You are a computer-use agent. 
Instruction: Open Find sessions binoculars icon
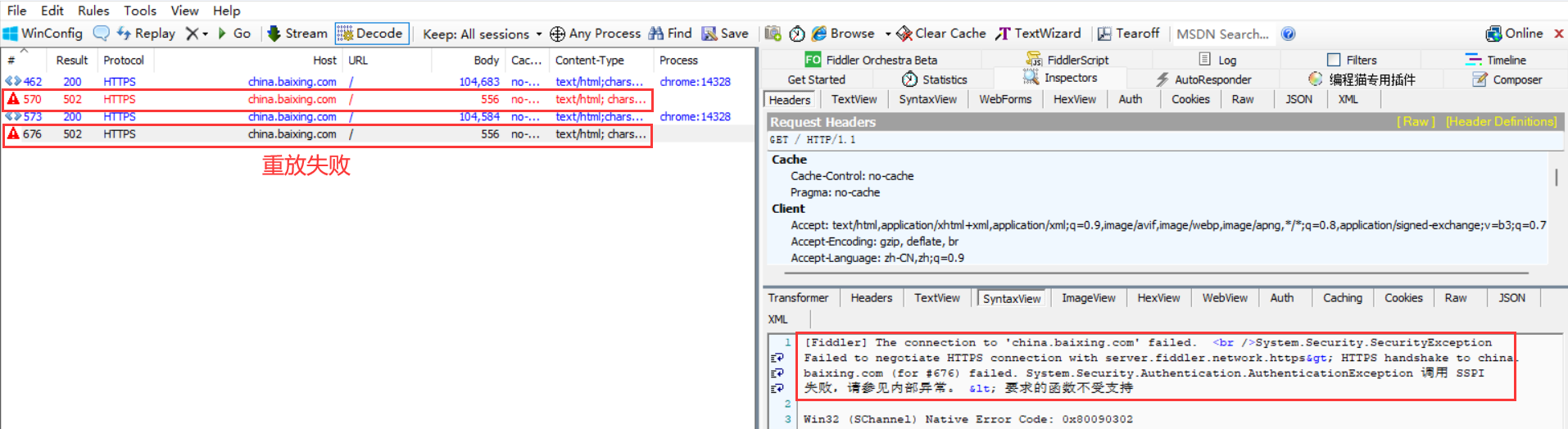656,34
